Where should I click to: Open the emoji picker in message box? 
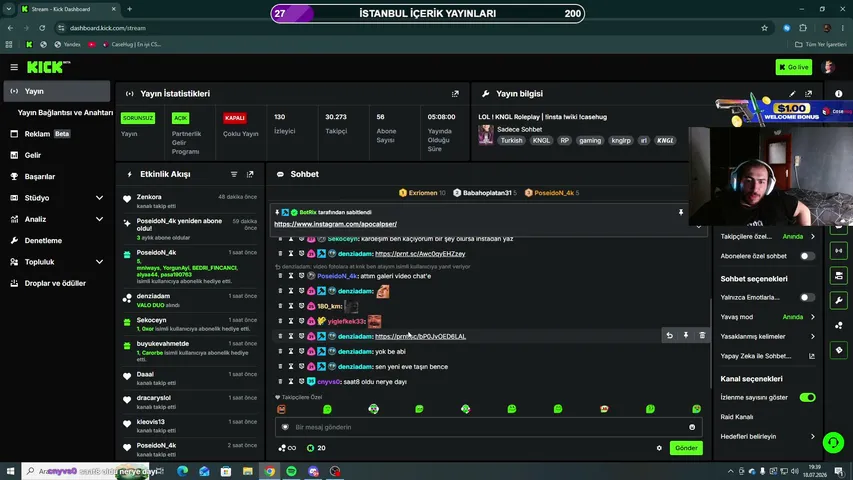pyautogui.click(x=692, y=427)
